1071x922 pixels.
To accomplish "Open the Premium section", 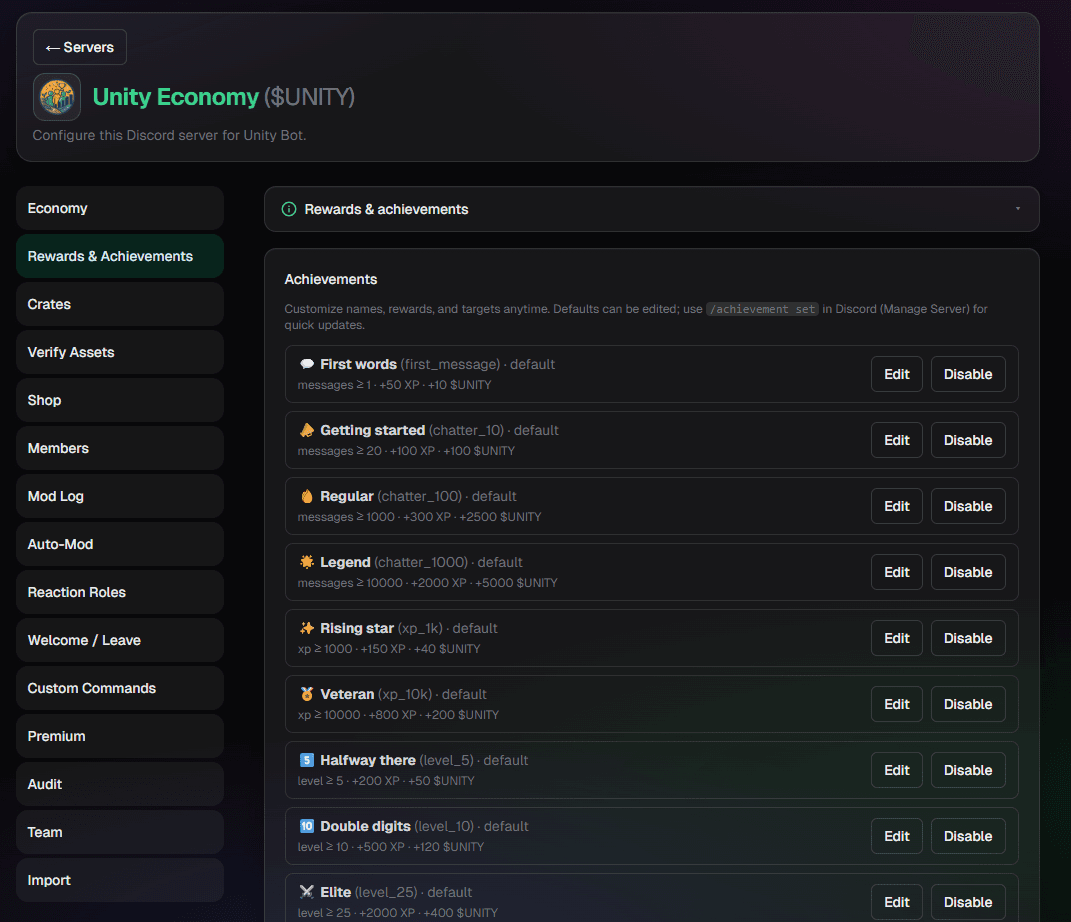I will coord(120,736).
